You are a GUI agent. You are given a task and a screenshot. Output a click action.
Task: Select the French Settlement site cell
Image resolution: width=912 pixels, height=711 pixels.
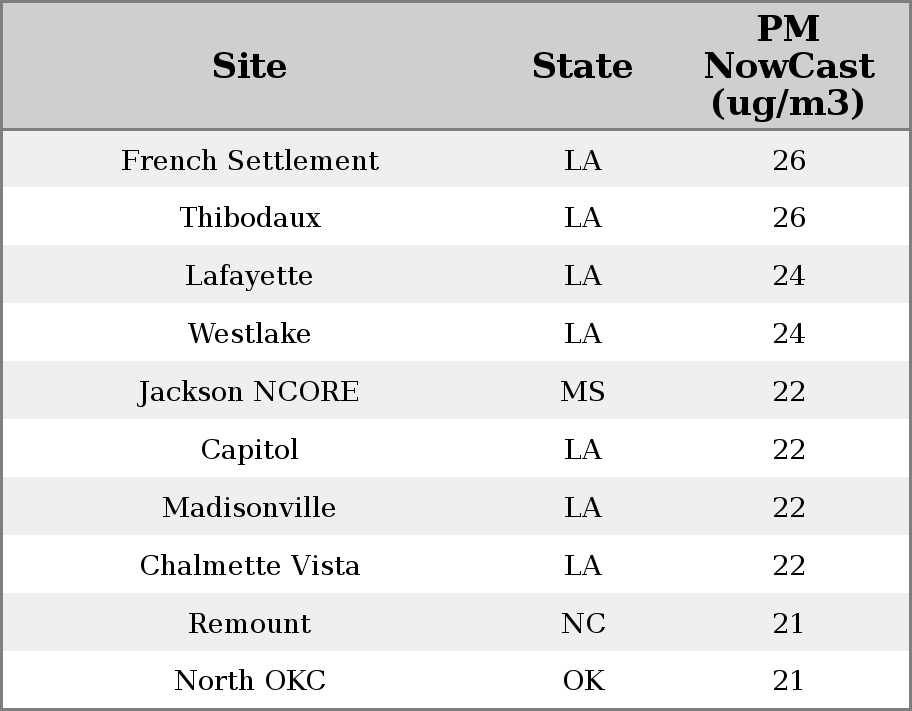pyautogui.click(x=250, y=160)
